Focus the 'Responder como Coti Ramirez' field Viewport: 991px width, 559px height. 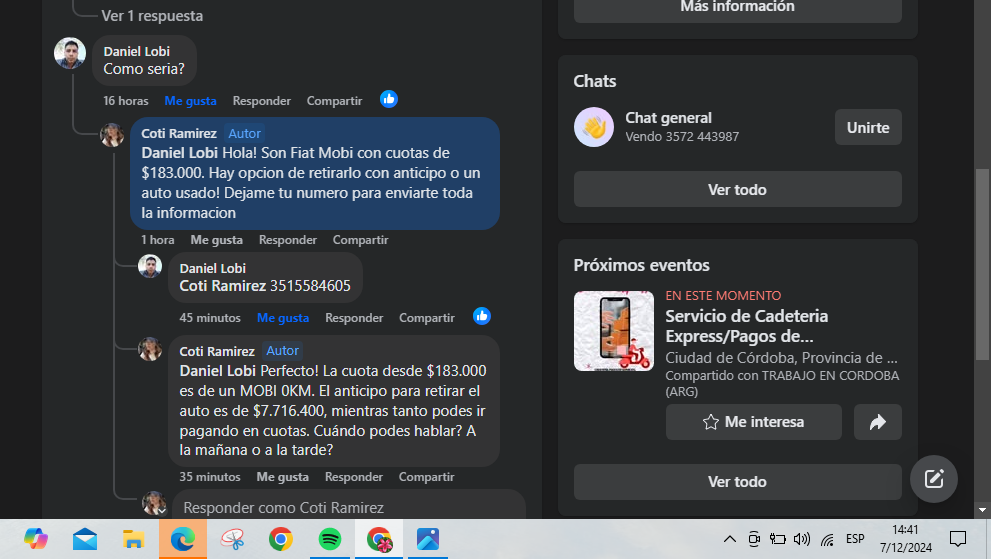pyautogui.click(x=349, y=507)
